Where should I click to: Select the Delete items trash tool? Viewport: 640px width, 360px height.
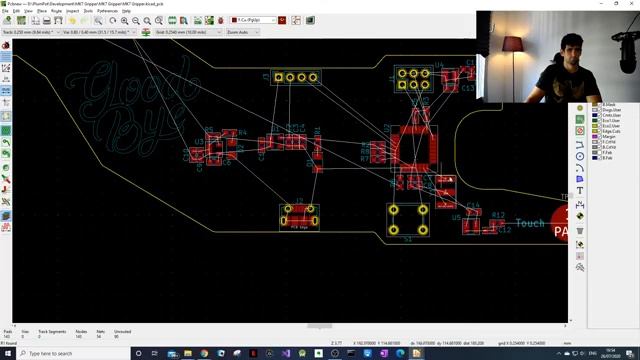tap(580, 231)
